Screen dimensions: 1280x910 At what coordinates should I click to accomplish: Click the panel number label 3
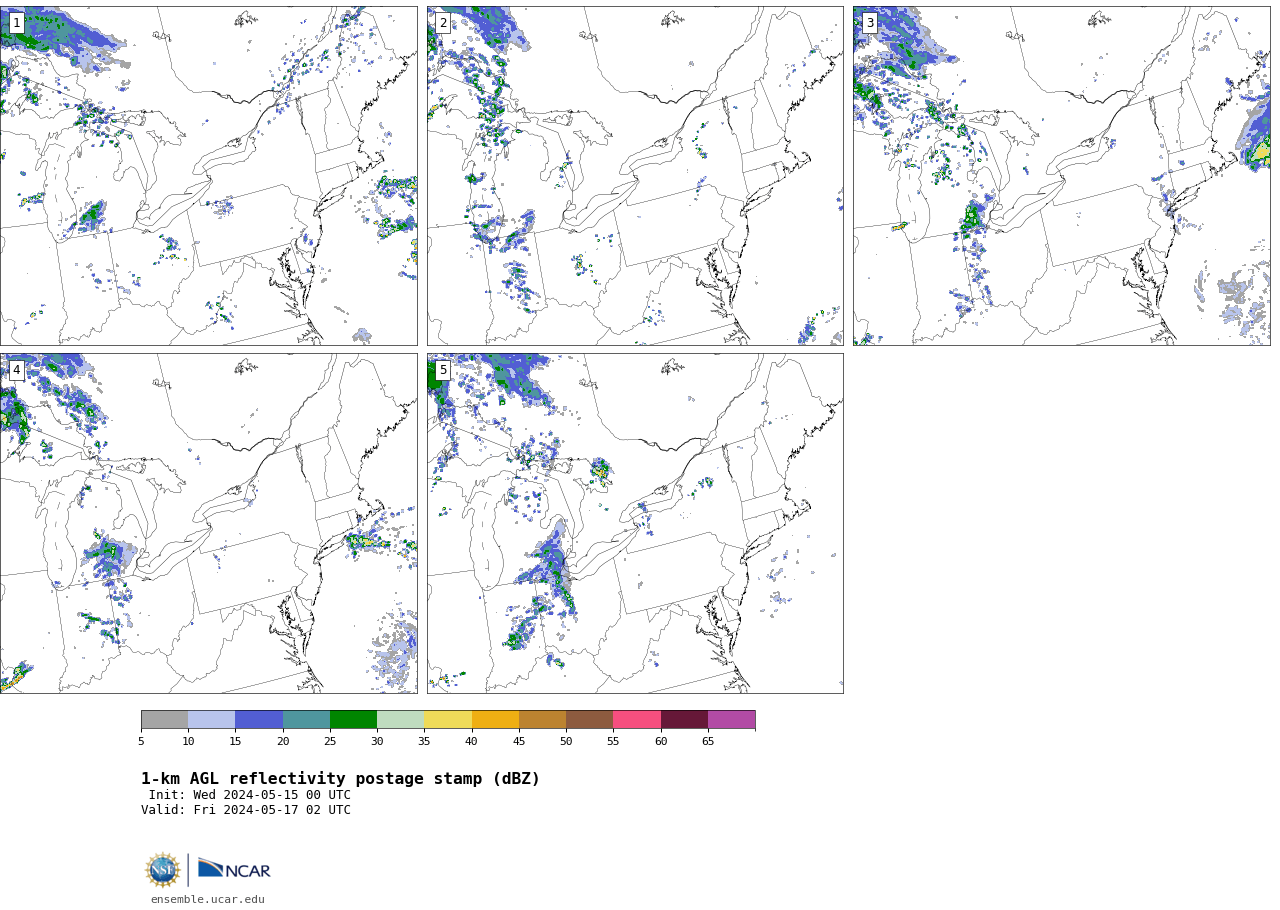pos(870,23)
